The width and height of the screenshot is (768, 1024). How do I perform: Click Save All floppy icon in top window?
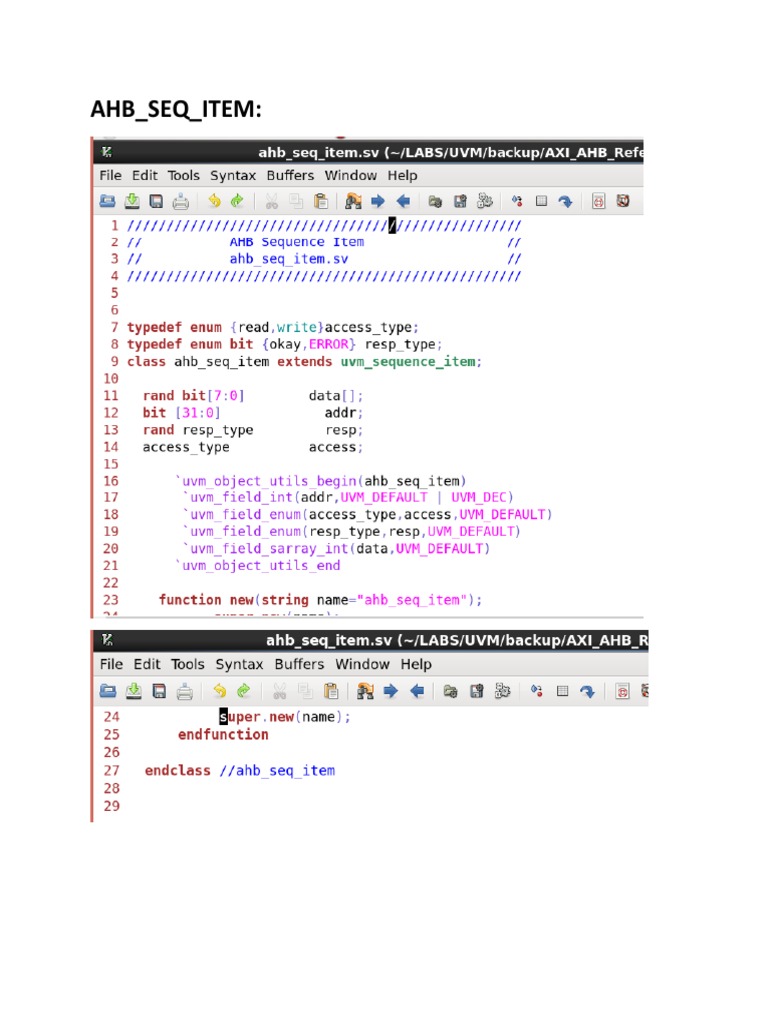(156, 201)
